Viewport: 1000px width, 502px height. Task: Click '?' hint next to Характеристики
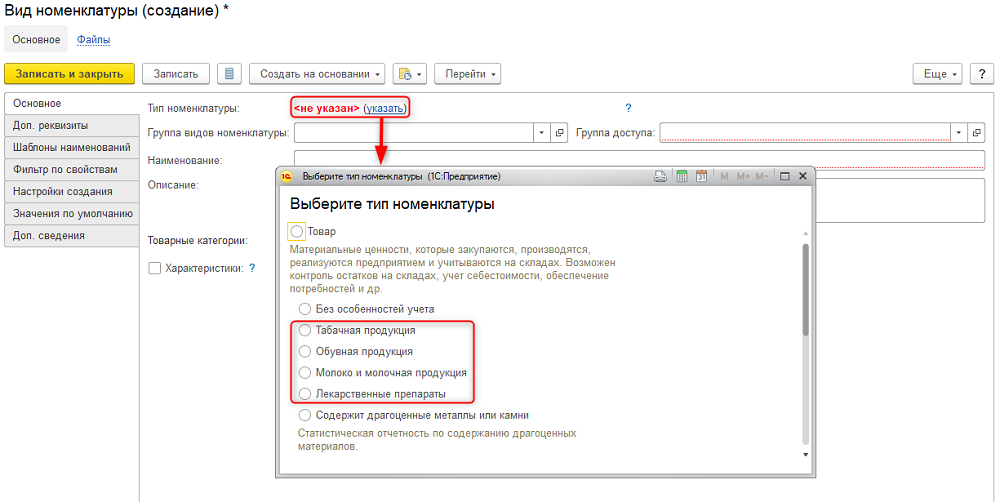(252, 268)
